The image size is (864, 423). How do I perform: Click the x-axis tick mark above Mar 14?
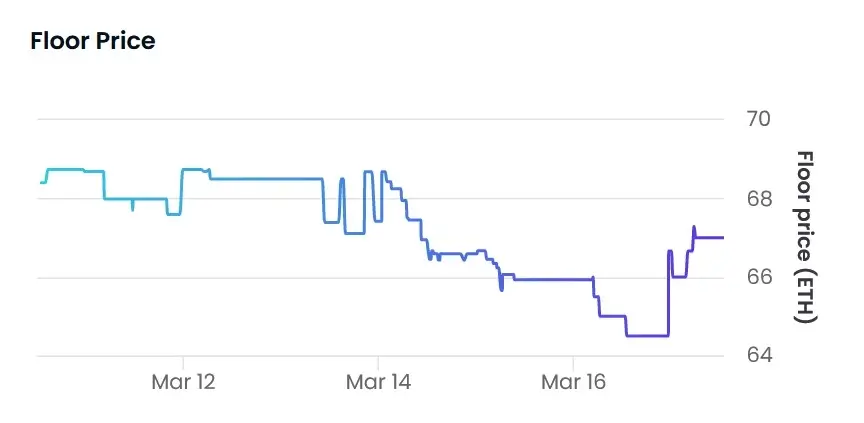click(x=378, y=360)
